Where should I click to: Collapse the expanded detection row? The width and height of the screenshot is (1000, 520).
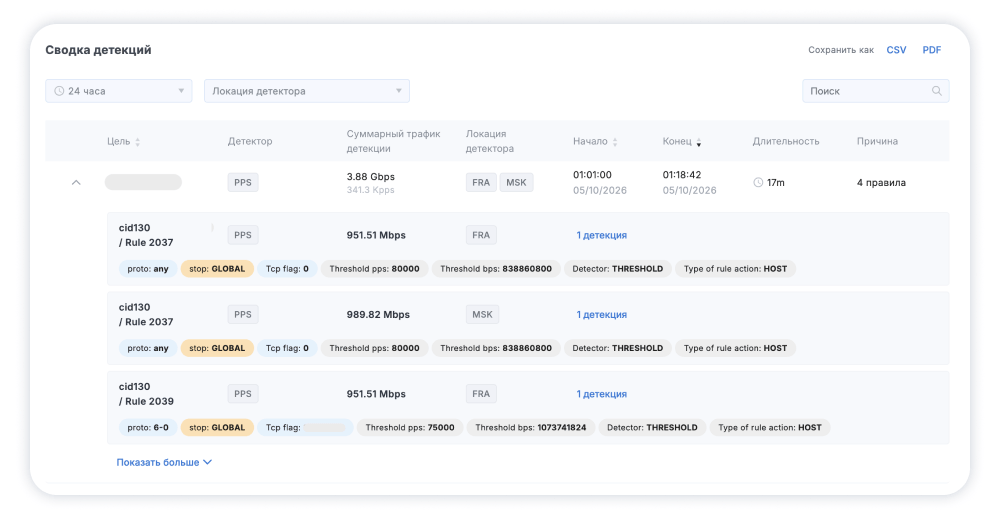click(76, 182)
